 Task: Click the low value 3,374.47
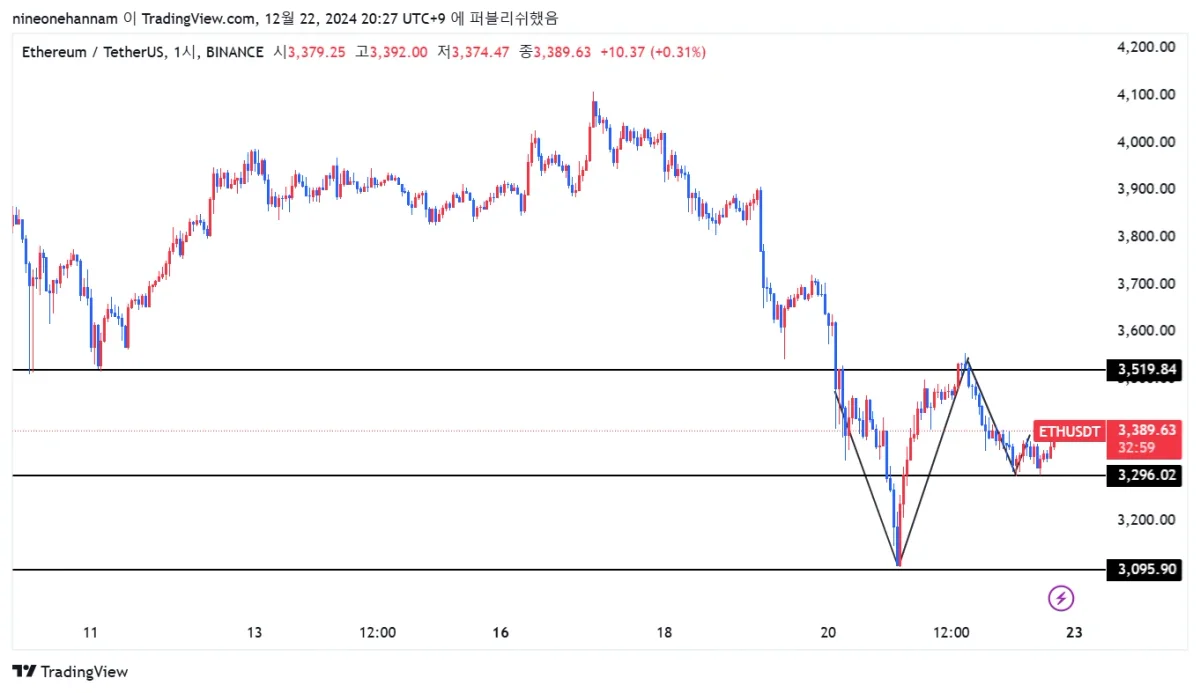tap(482, 52)
